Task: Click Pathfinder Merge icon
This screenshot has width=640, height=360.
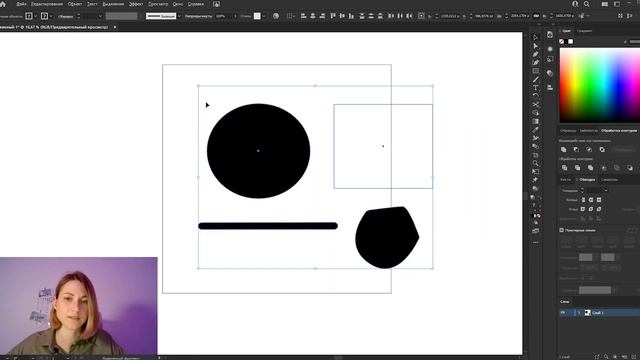Action: click(x=591, y=168)
